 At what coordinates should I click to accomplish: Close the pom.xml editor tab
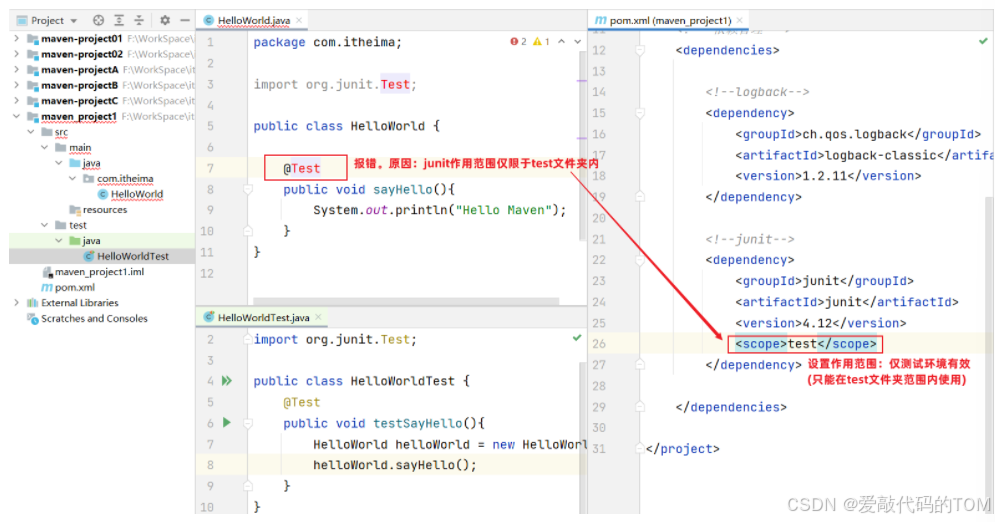coord(739,20)
